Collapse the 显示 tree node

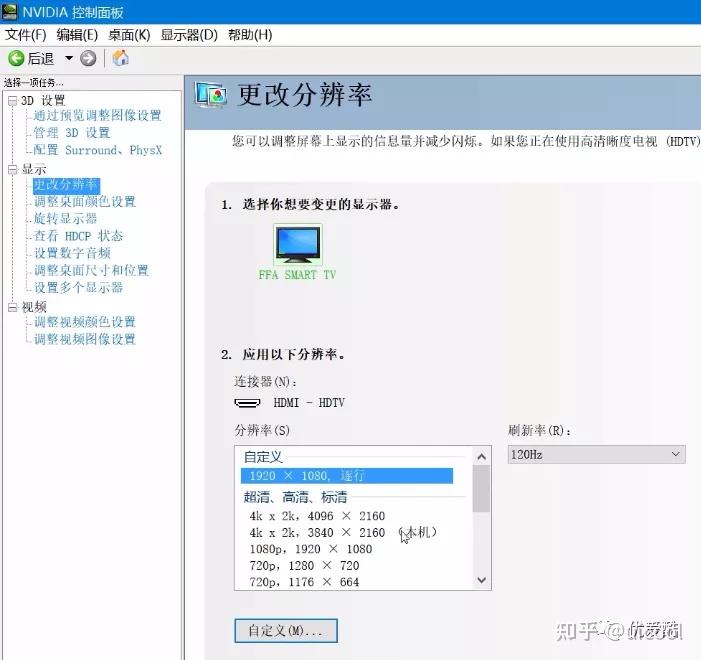click(13, 170)
